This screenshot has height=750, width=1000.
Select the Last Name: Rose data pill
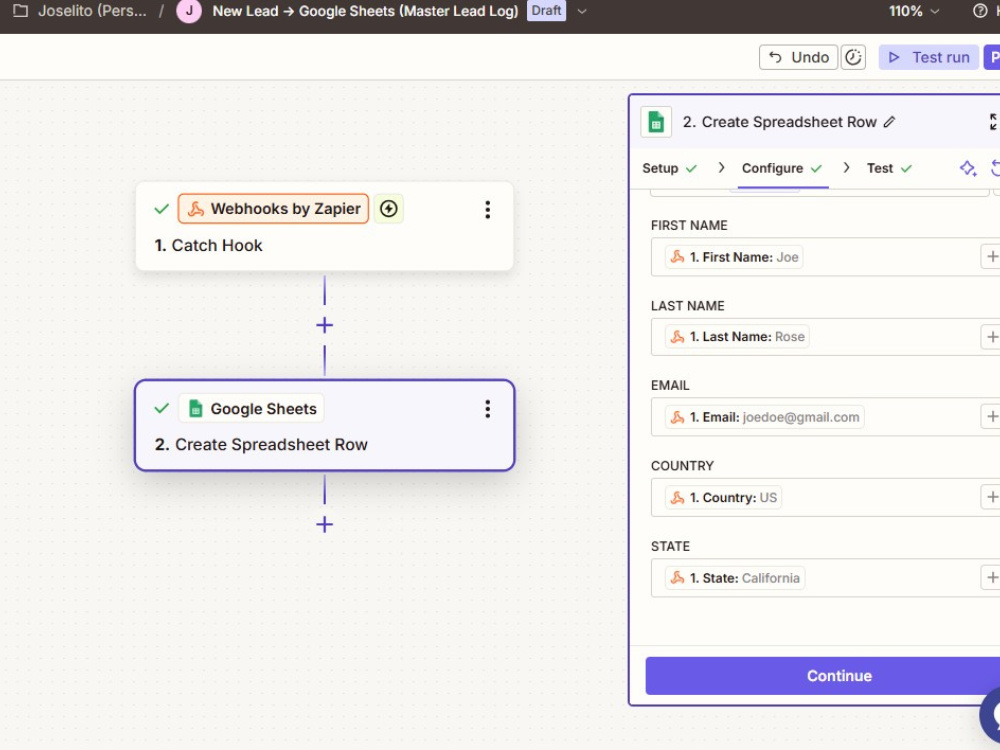pos(737,337)
